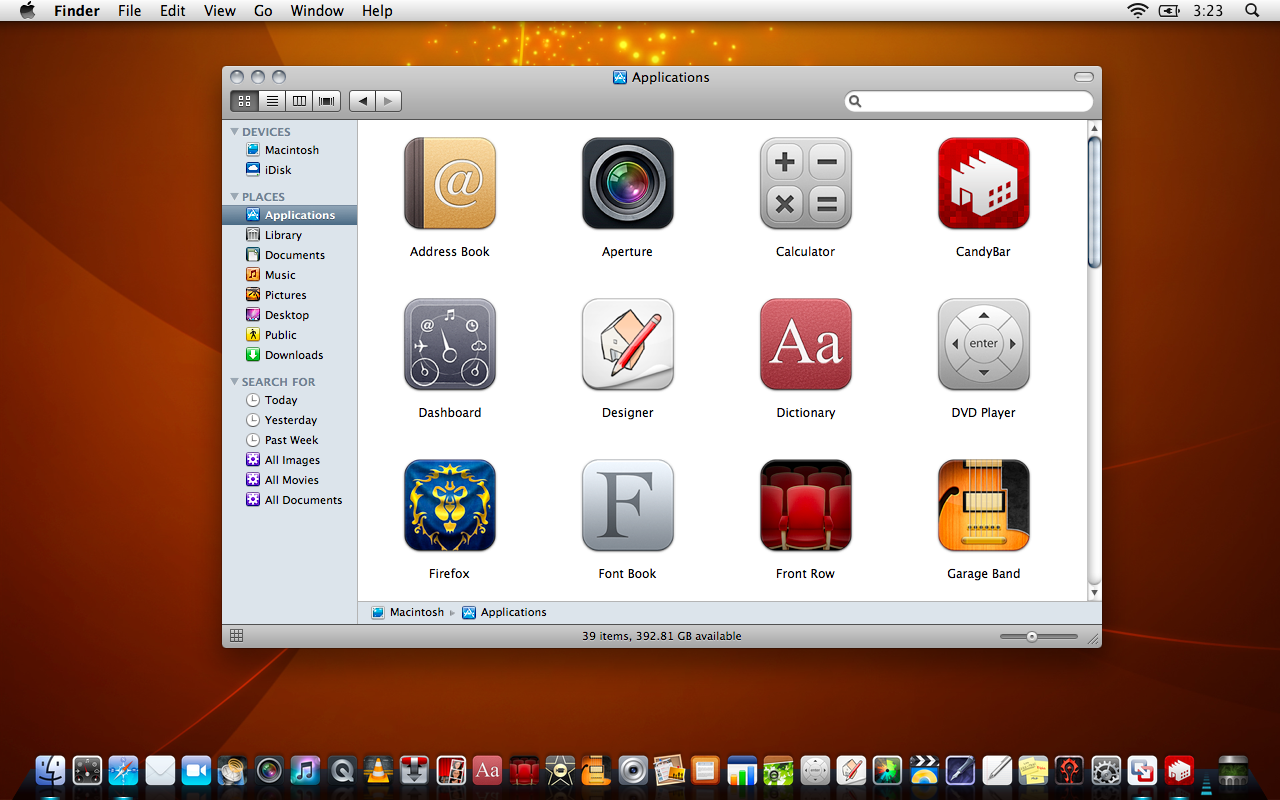1280x800 pixels.
Task: Open the Trash in the Dock
Action: [x=1232, y=770]
